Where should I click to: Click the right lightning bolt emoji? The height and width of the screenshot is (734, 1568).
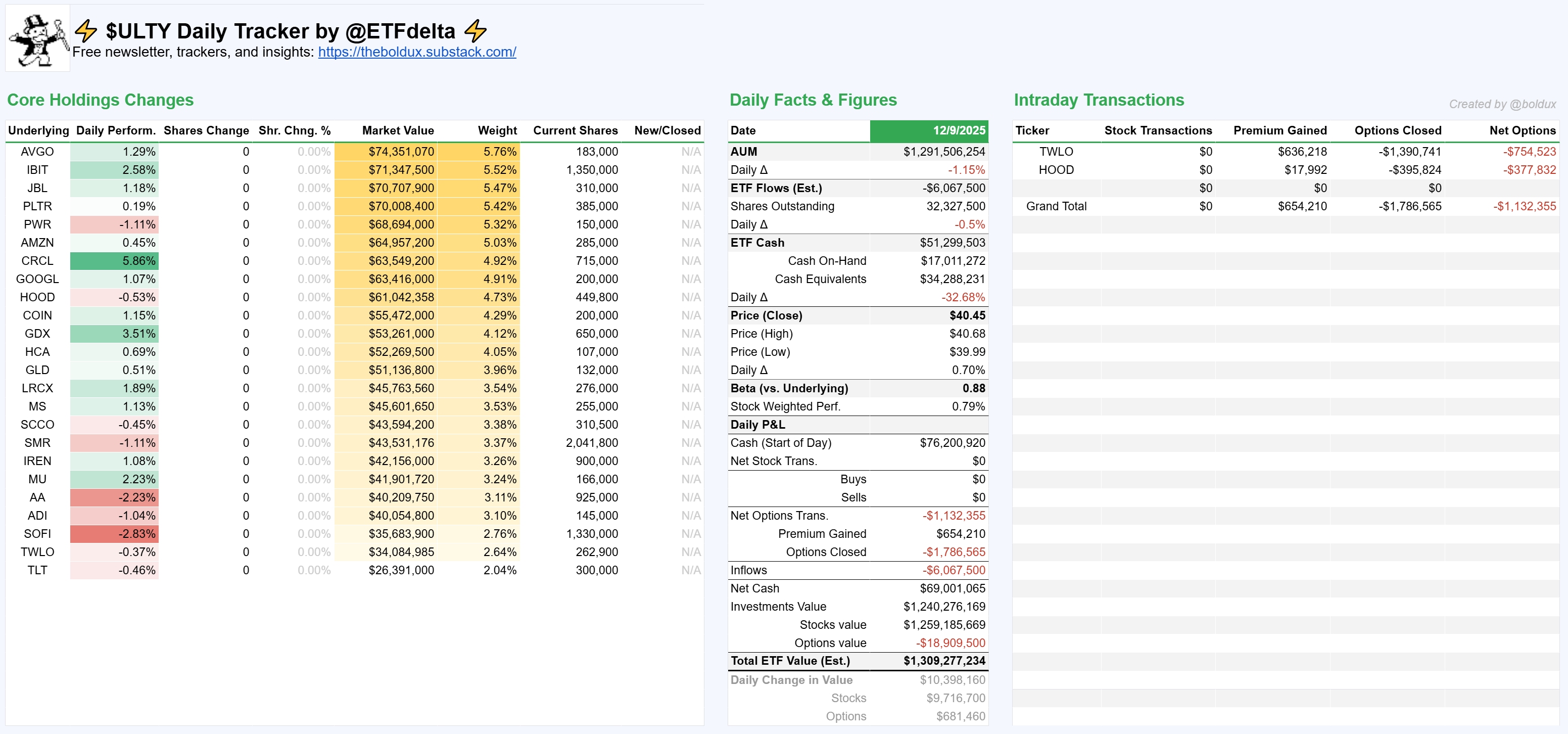point(476,30)
